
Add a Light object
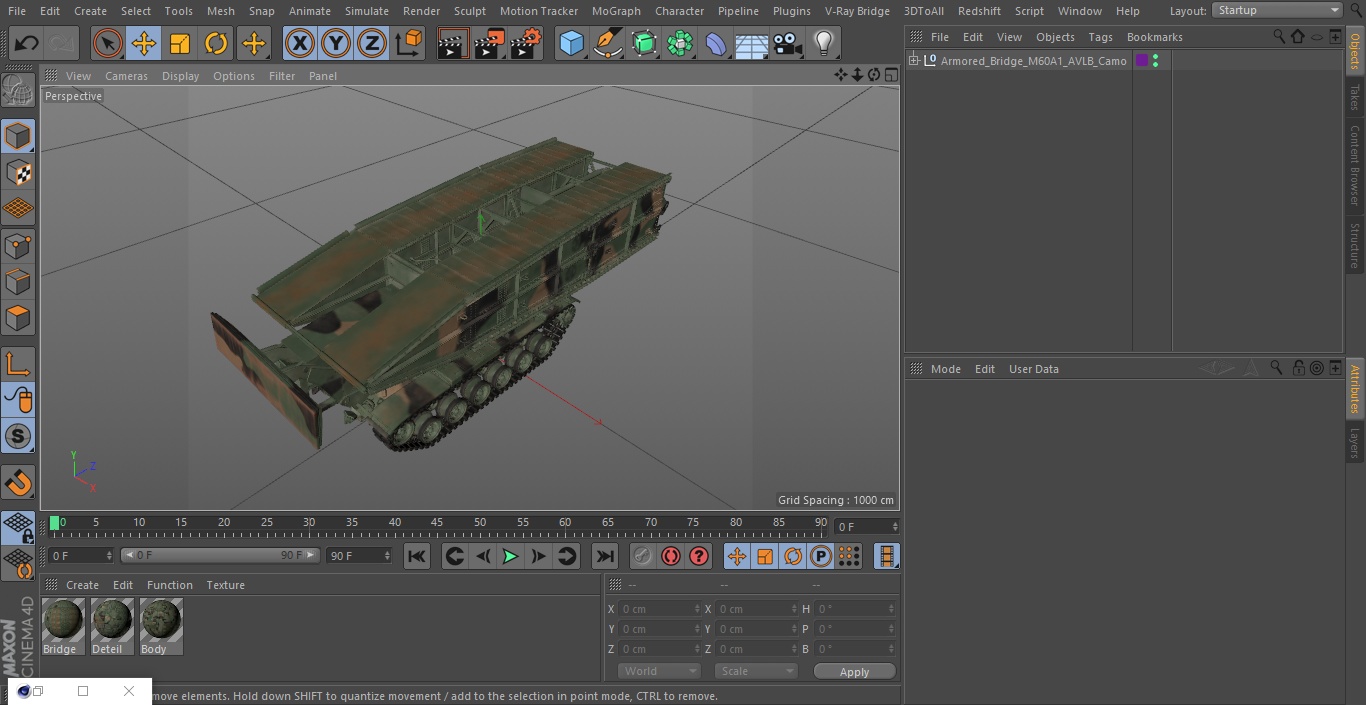[x=824, y=43]
